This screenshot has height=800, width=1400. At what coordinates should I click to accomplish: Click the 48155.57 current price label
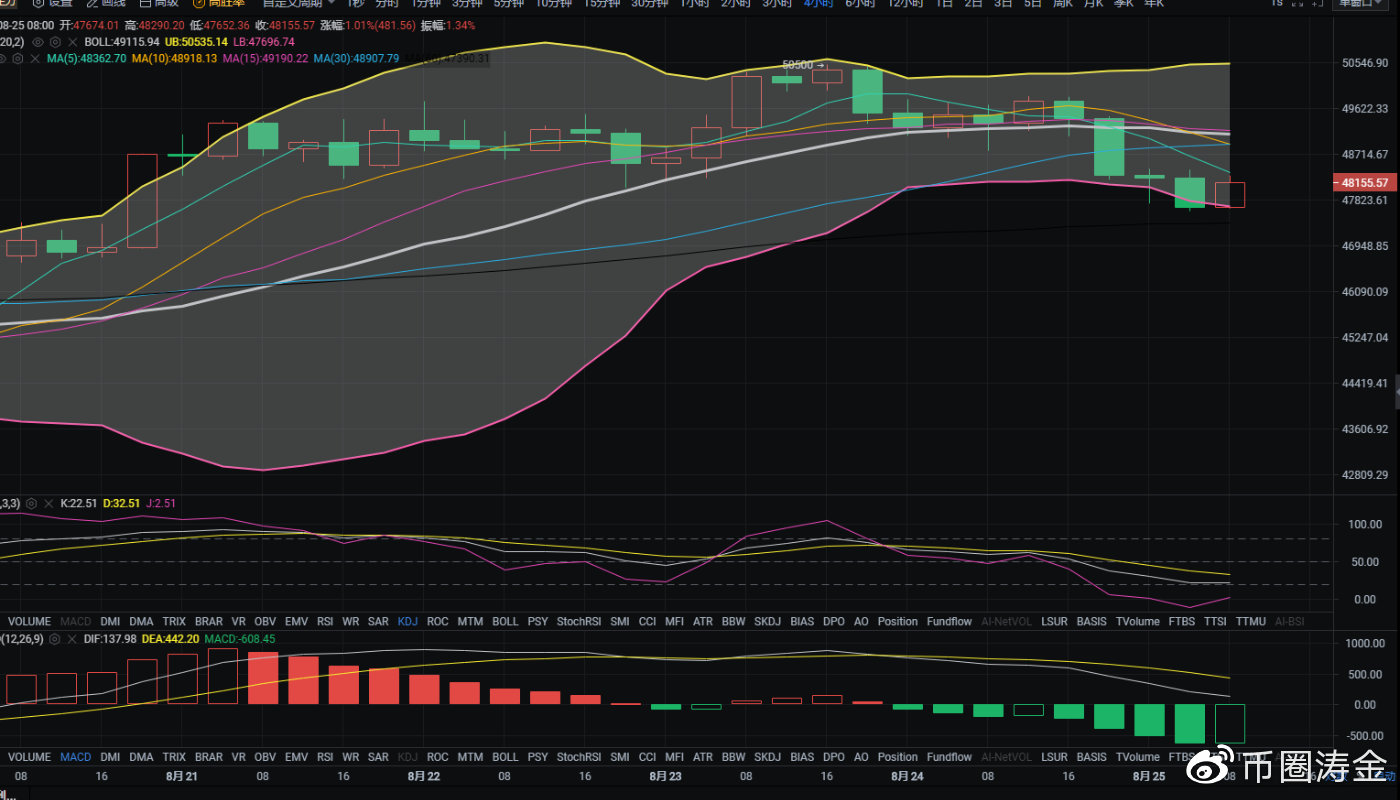pyautogui.click(x=1364, y=183)
